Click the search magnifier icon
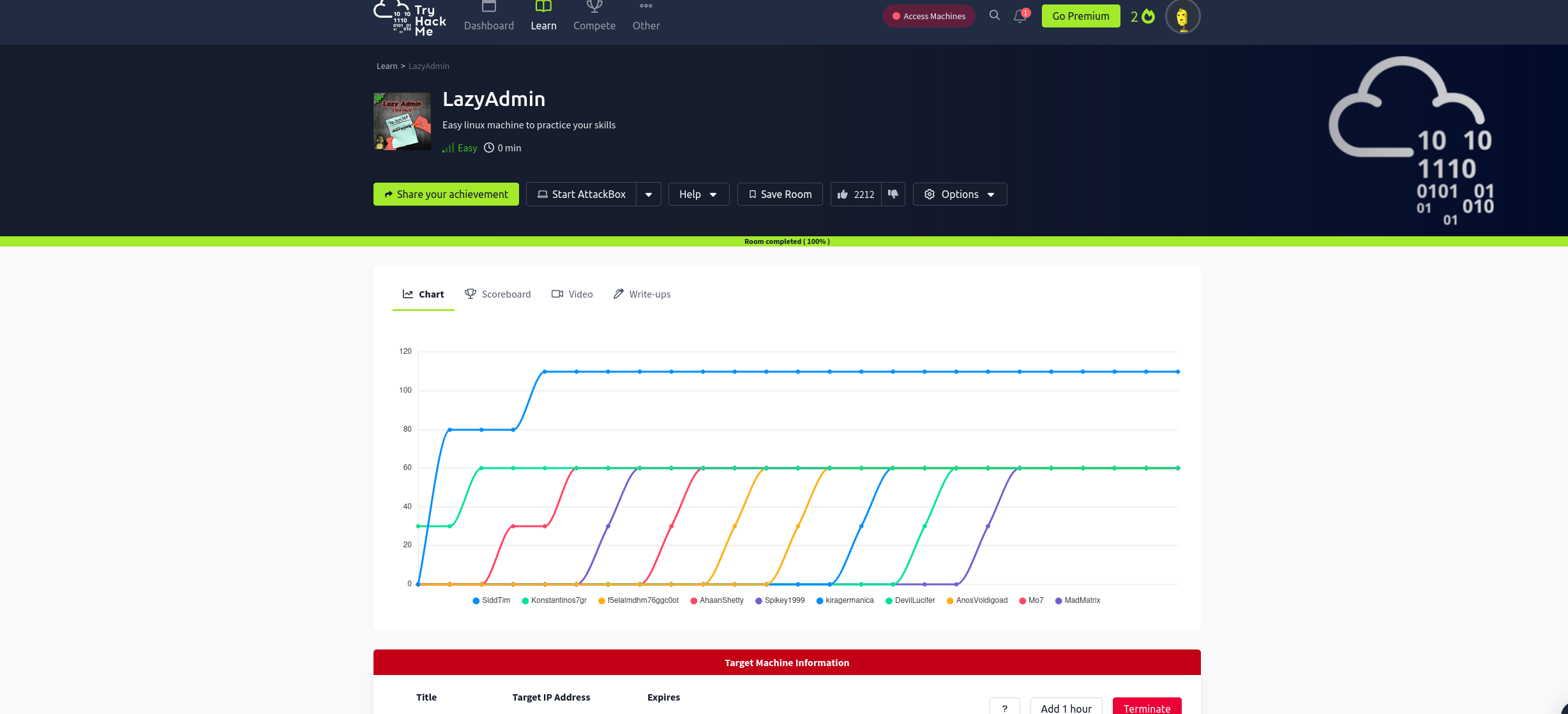 994,15
